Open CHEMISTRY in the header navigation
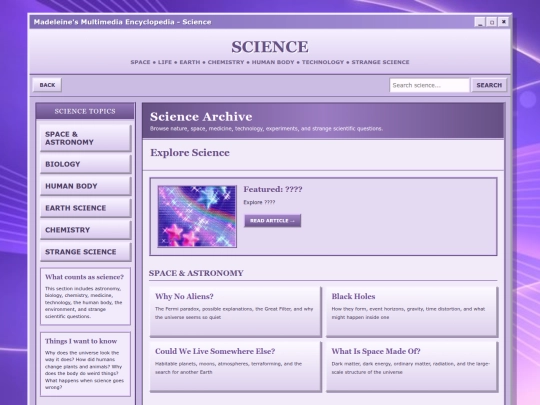The height and width of the screenshot is (405, 540). [226, 62]
